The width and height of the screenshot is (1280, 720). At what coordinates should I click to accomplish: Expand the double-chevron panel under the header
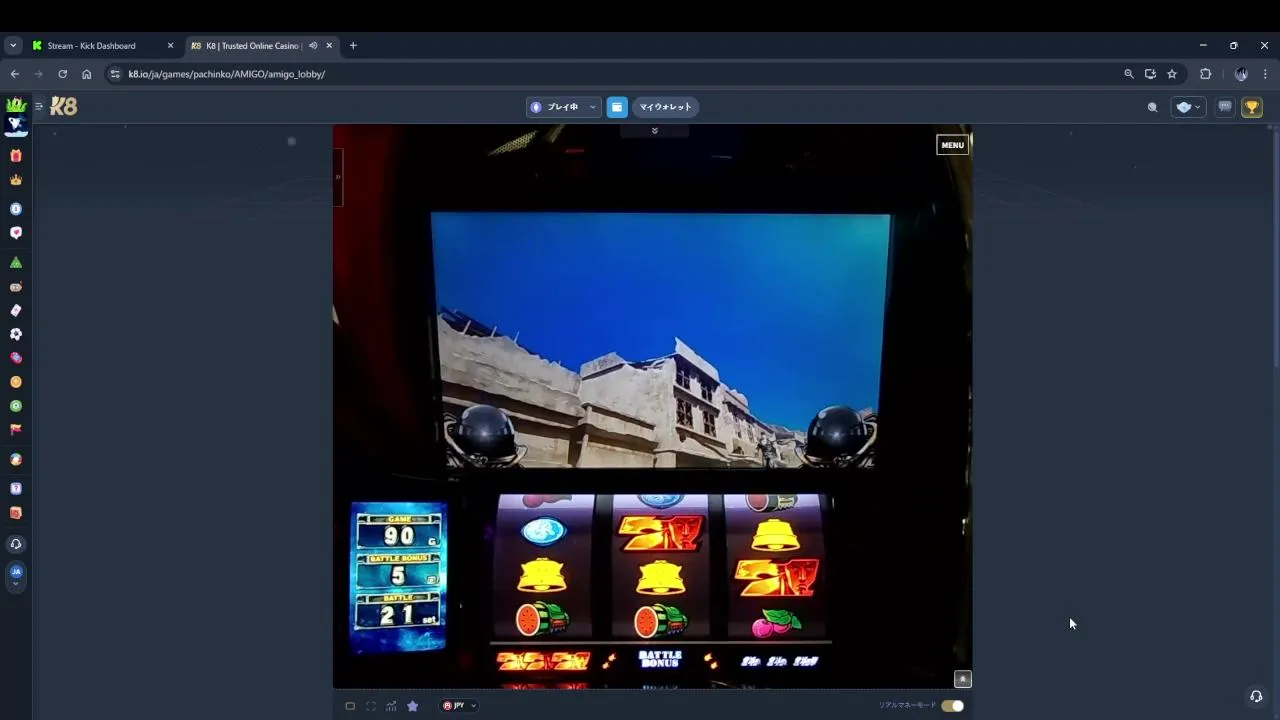coord(654,131)
